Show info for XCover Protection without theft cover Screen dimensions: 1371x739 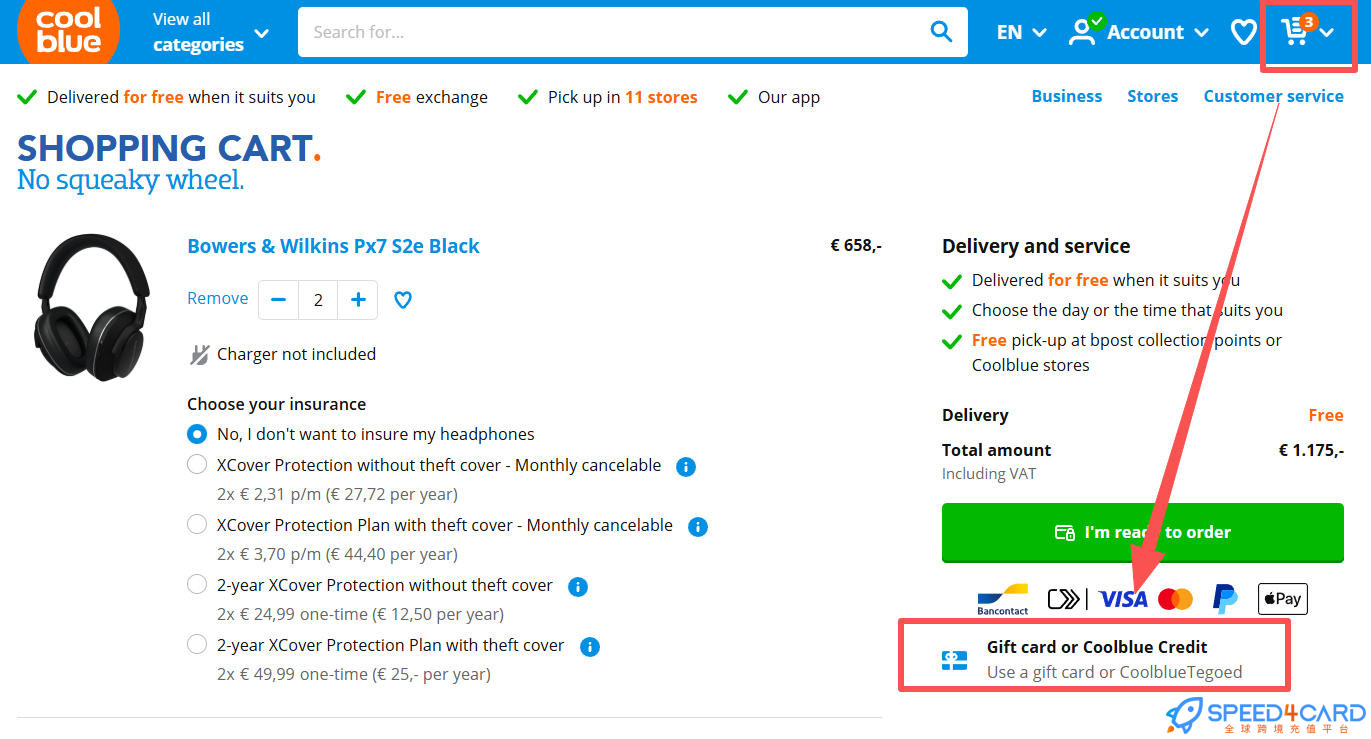click(x=686, y=466)
